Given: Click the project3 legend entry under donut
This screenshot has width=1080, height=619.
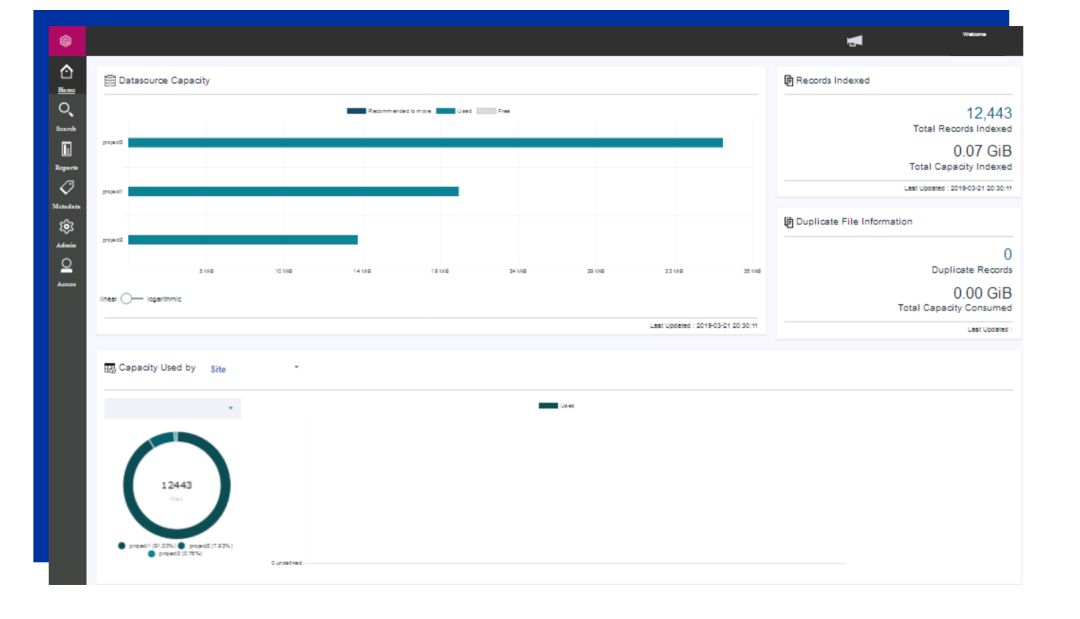Looking at the screenshot, I should pos(175,554).
